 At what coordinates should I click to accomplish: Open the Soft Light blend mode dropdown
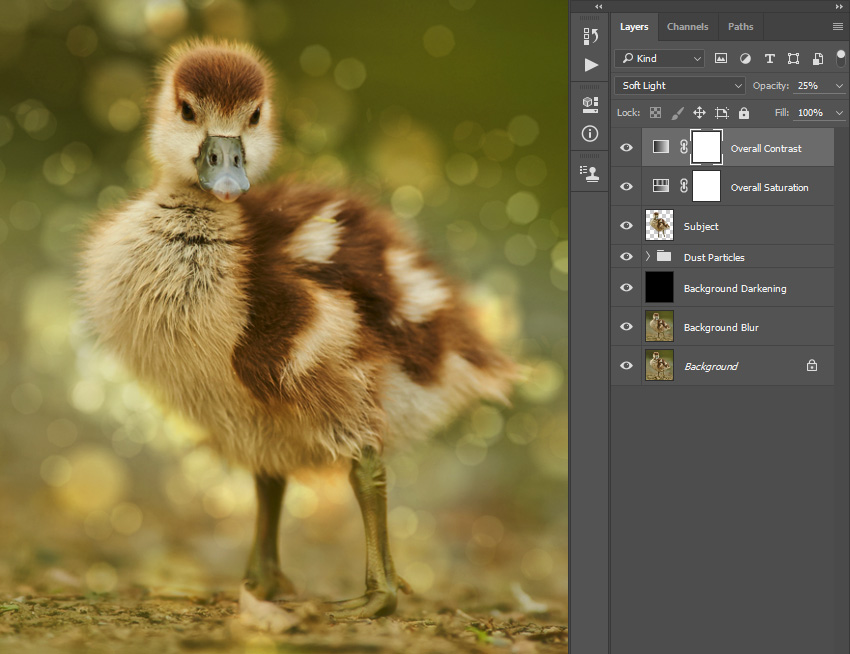680,86
